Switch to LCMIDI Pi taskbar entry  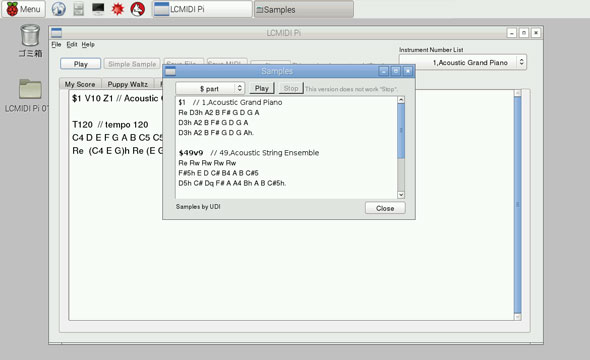[x=202, y=9]
